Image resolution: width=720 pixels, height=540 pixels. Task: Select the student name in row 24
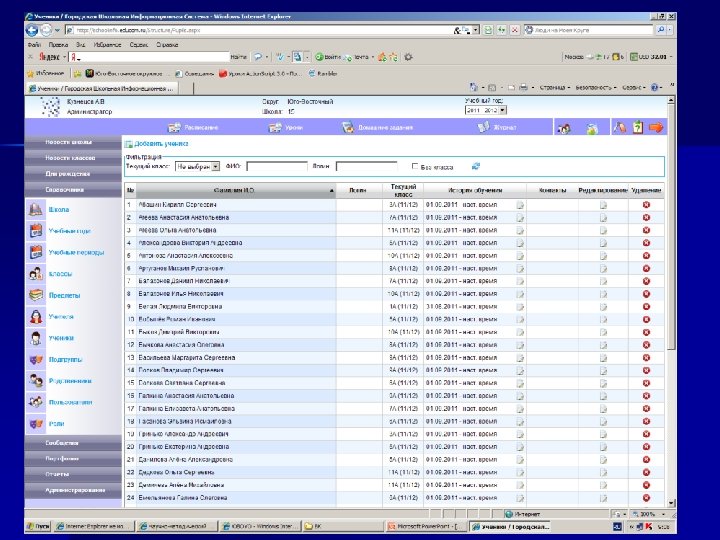(x=183, y=498)
